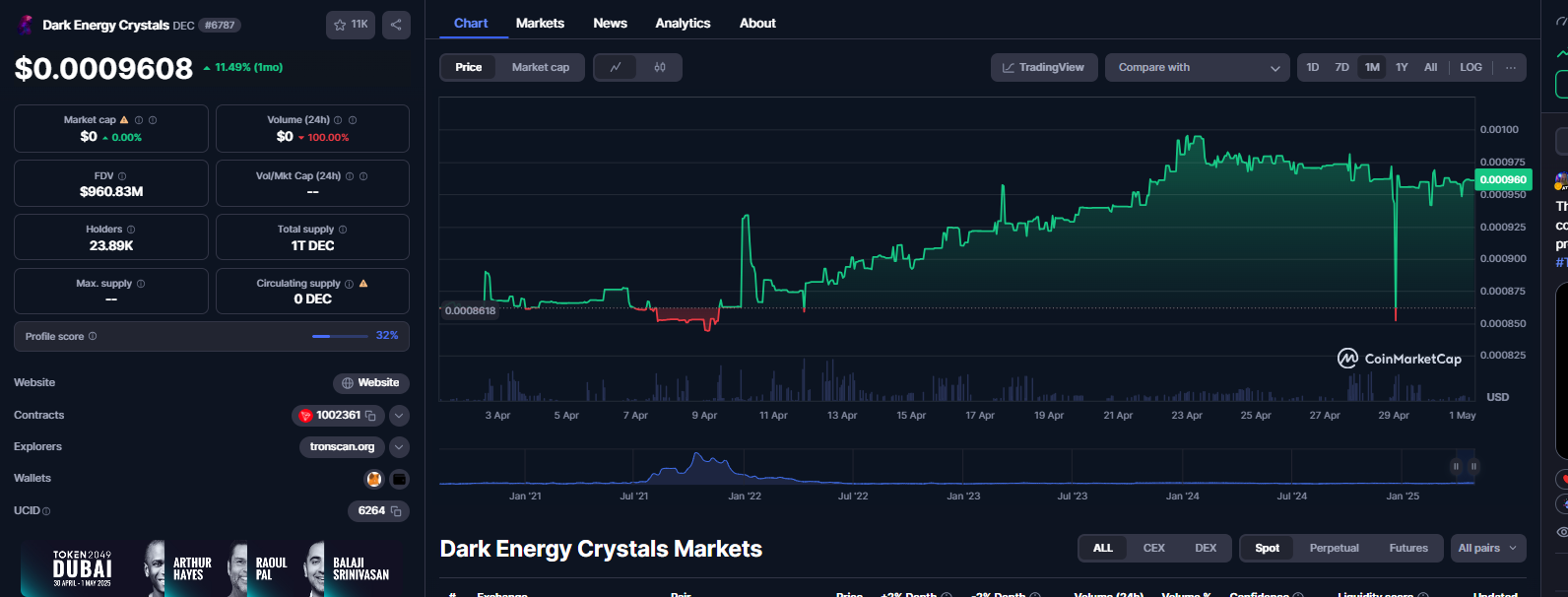Set chart range to 1Y
Screen dimensions: 1568x597
(x=1402, y=67)
